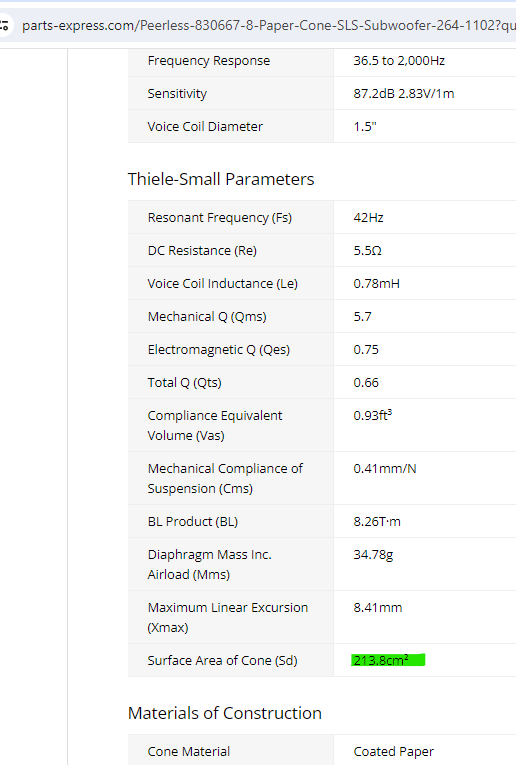Click the 0.93ft³ Vas value

373,415
